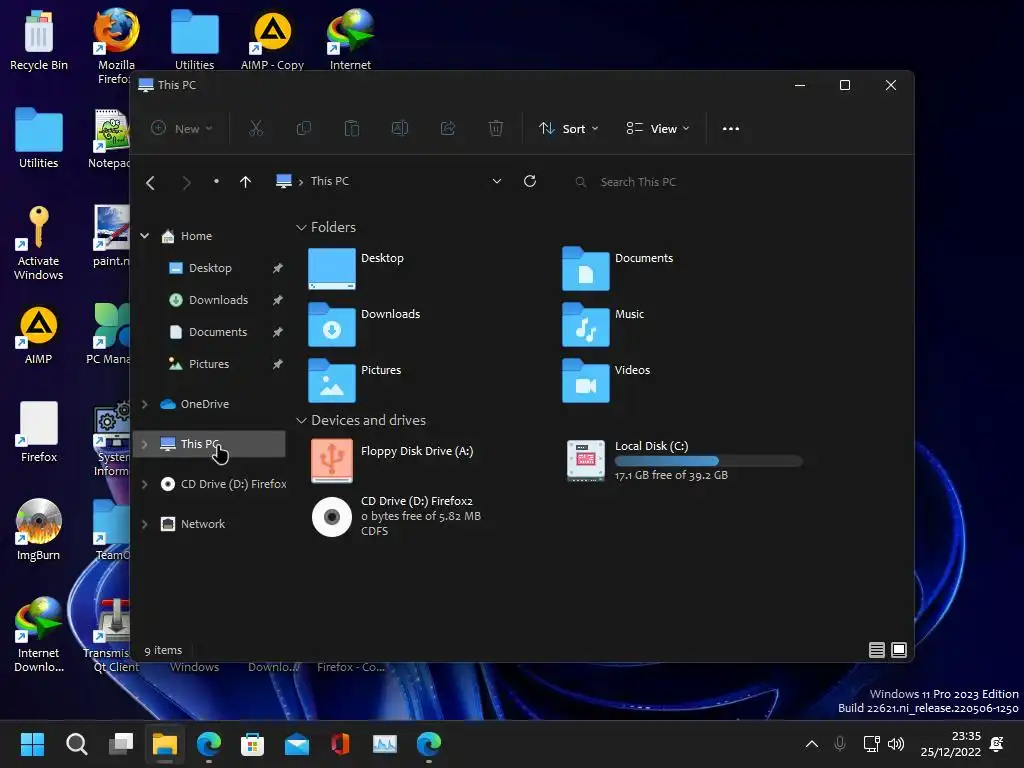This screenshot has width=1024, height=768.
Task: Click the Paste clipboard icon in toolbar
Action: 351,129
